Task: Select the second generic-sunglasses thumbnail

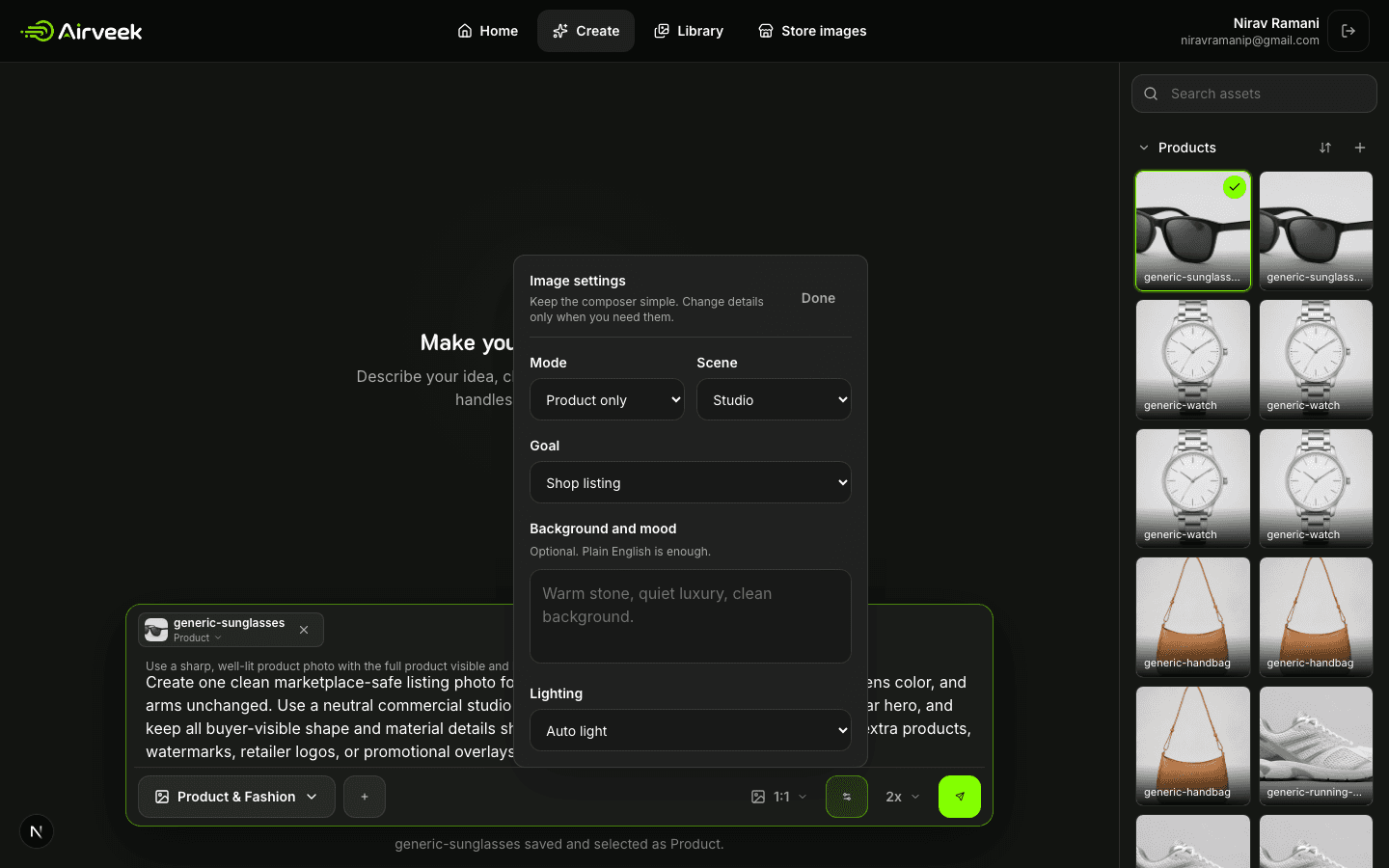Action: (1316, 231)
